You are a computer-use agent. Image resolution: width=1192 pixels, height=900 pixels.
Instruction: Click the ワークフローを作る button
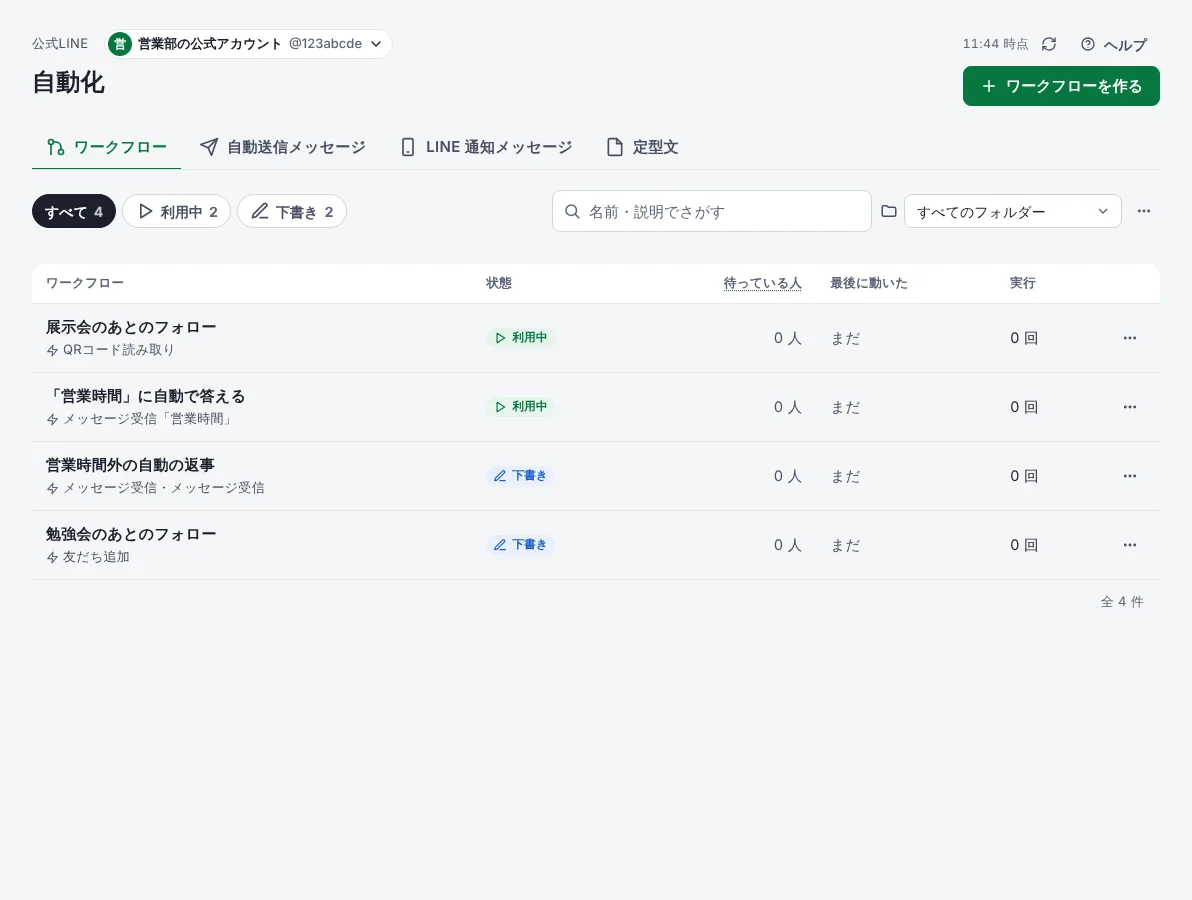(1061, 86)
